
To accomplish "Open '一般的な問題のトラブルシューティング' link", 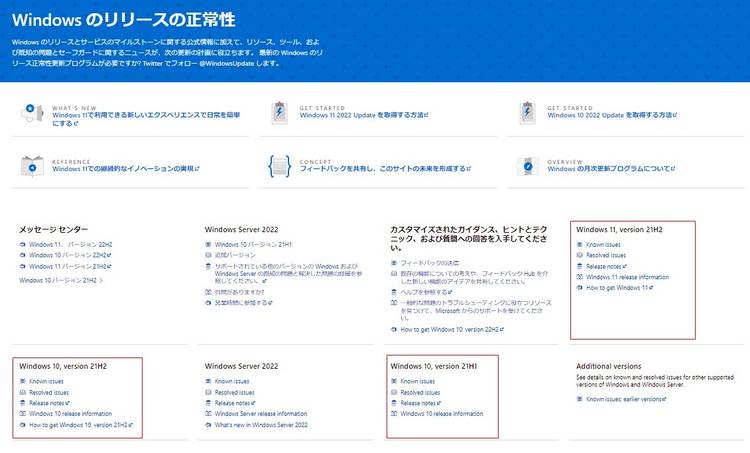I will click(x=475, y=310).
